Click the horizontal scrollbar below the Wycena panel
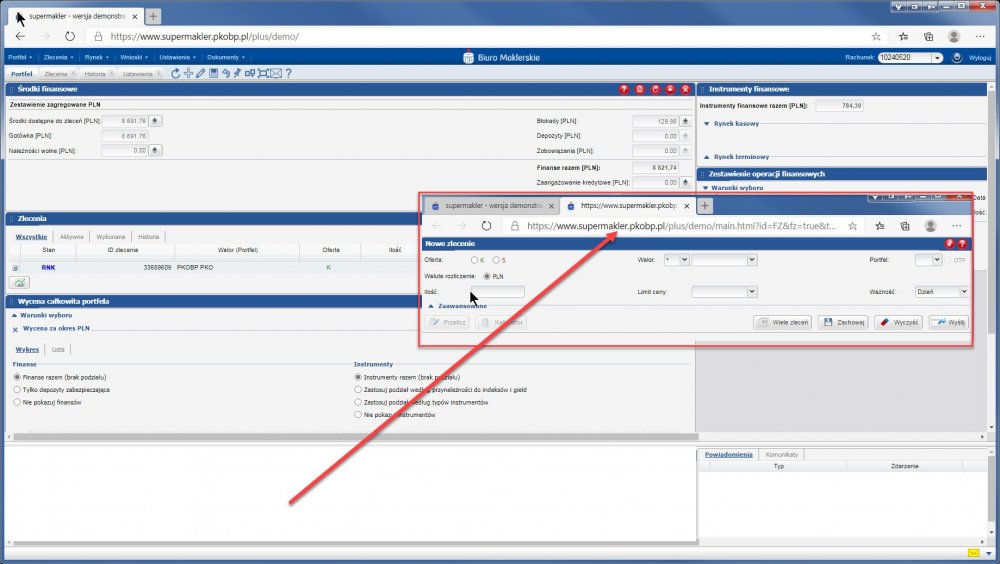Image resolution: width=1000 pixels, height=564 pixels. [x=355, y=437]
